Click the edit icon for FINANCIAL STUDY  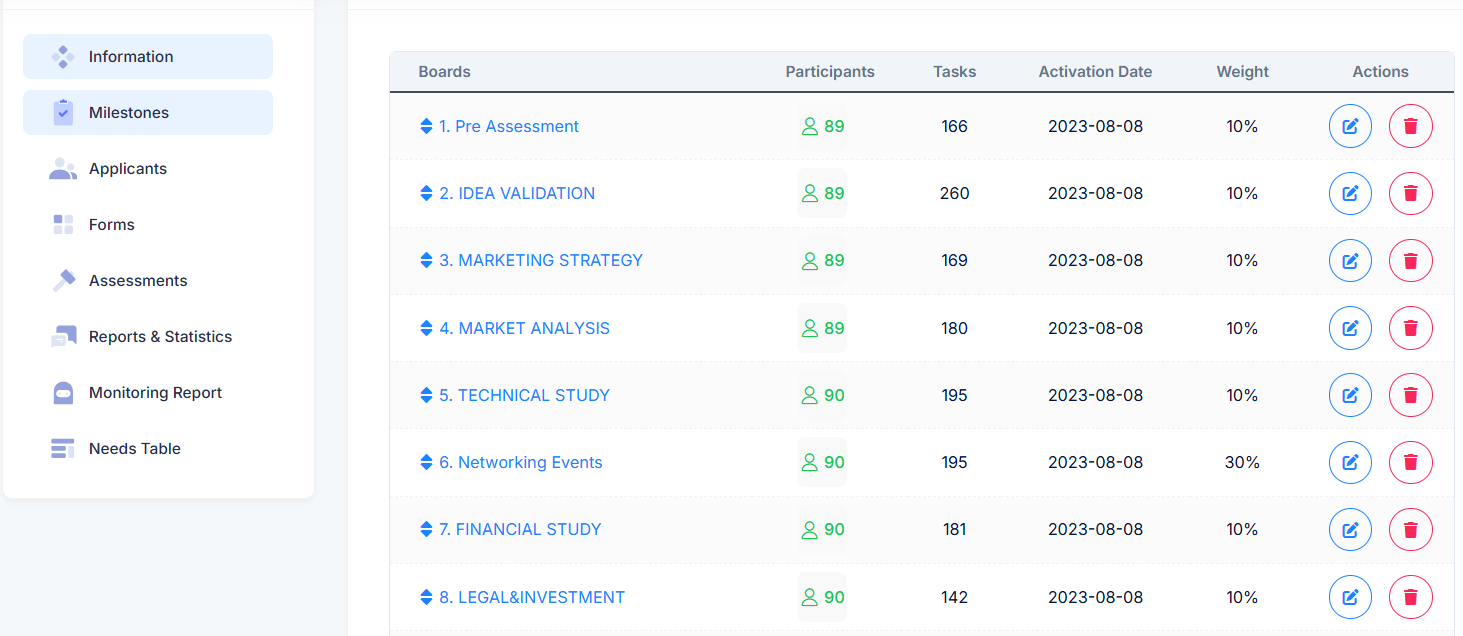coord(1350,529)
